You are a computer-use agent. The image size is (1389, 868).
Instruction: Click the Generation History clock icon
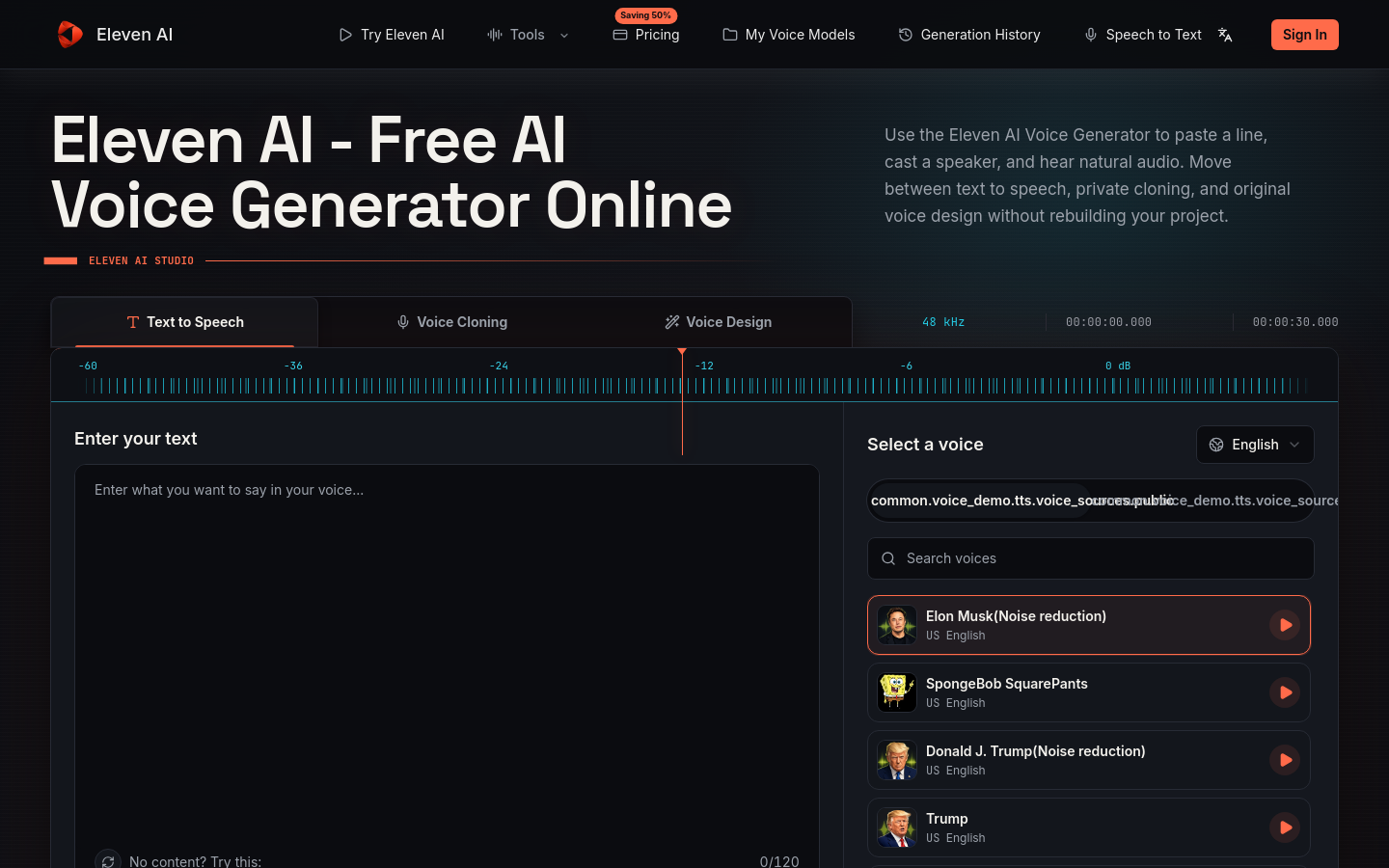[x=906, y=35]
